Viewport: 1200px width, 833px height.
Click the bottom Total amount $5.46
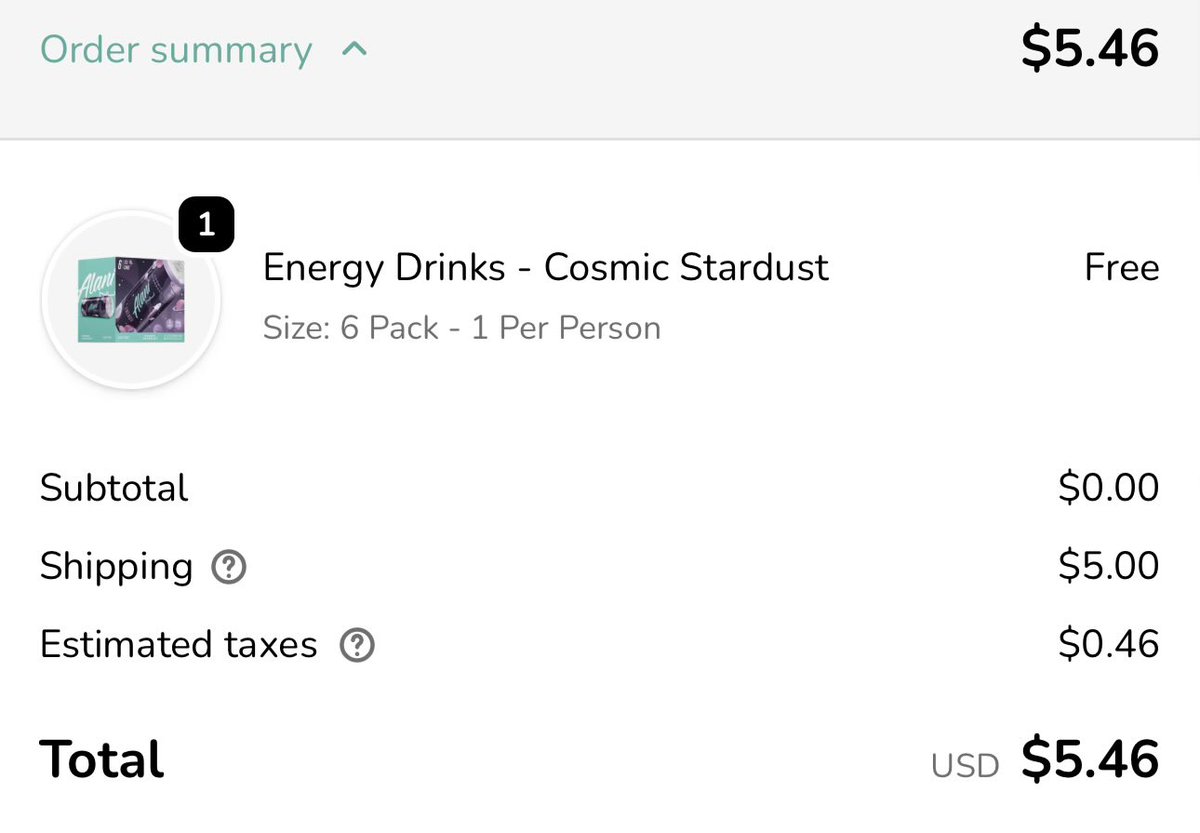[1090, 760]
